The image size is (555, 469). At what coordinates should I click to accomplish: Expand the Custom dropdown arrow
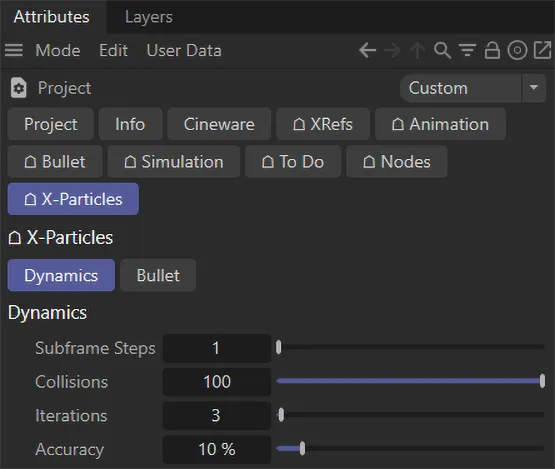click(534, 87)
